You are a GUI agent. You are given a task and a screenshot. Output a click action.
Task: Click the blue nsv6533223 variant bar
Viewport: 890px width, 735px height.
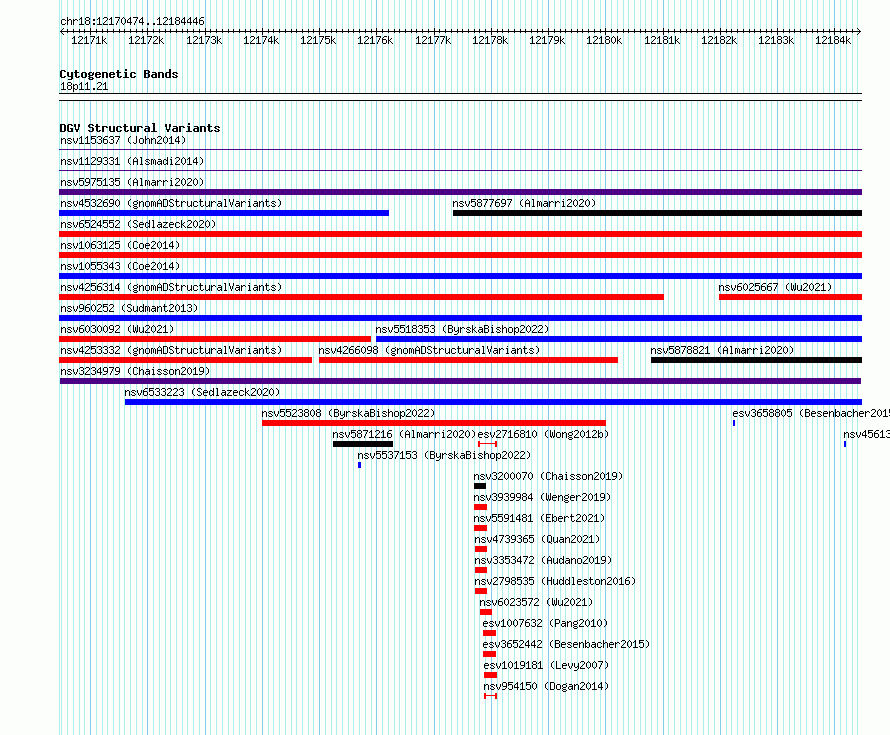[x=493, y=402]
